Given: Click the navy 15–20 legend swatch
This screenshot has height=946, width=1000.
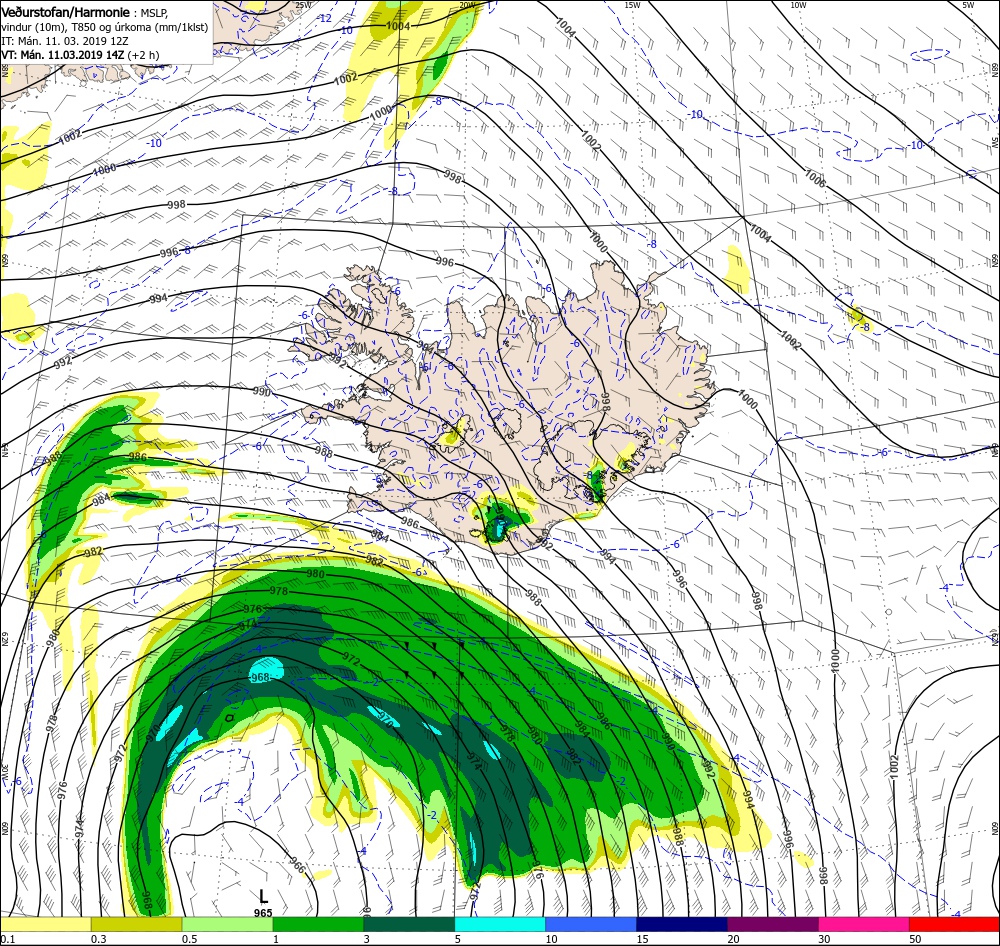Looking at the screenshot, I should click(682, 924).
